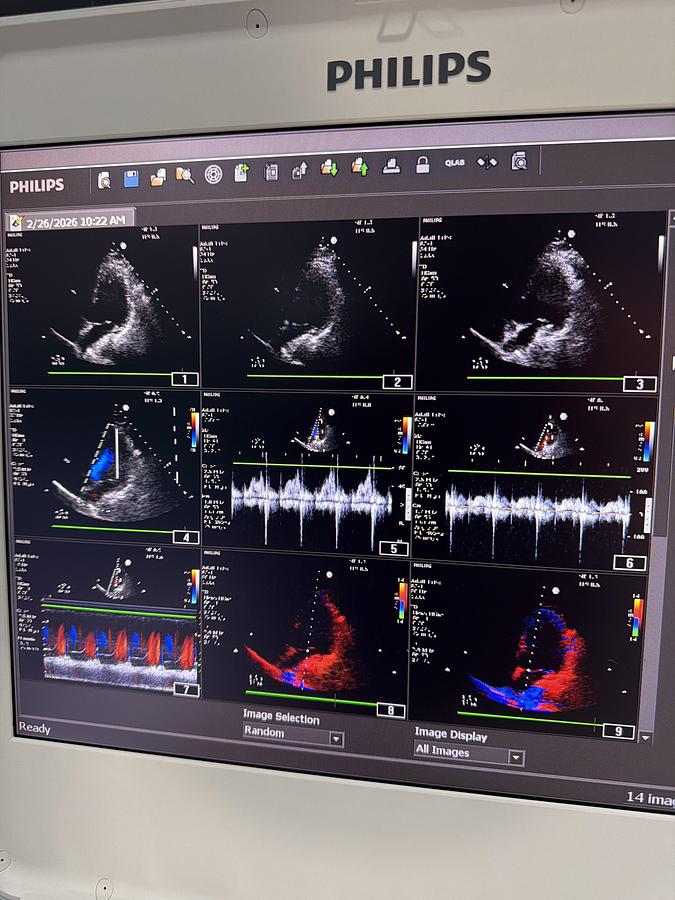
Task: Select tissue Doppler thumbnail 8
Action: coord(305,633)
